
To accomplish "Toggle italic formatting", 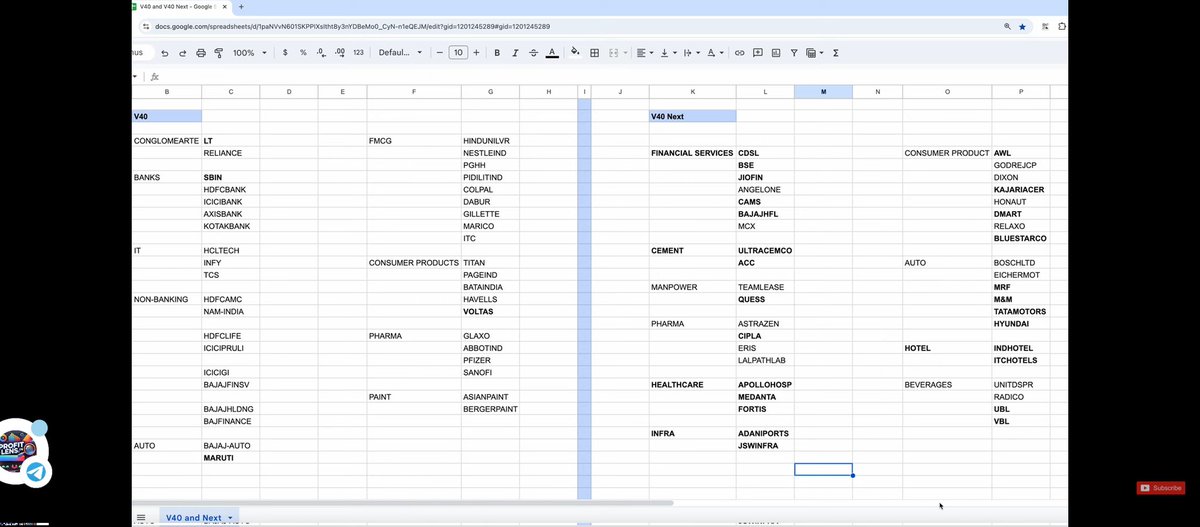I will (x=515, y=53).
